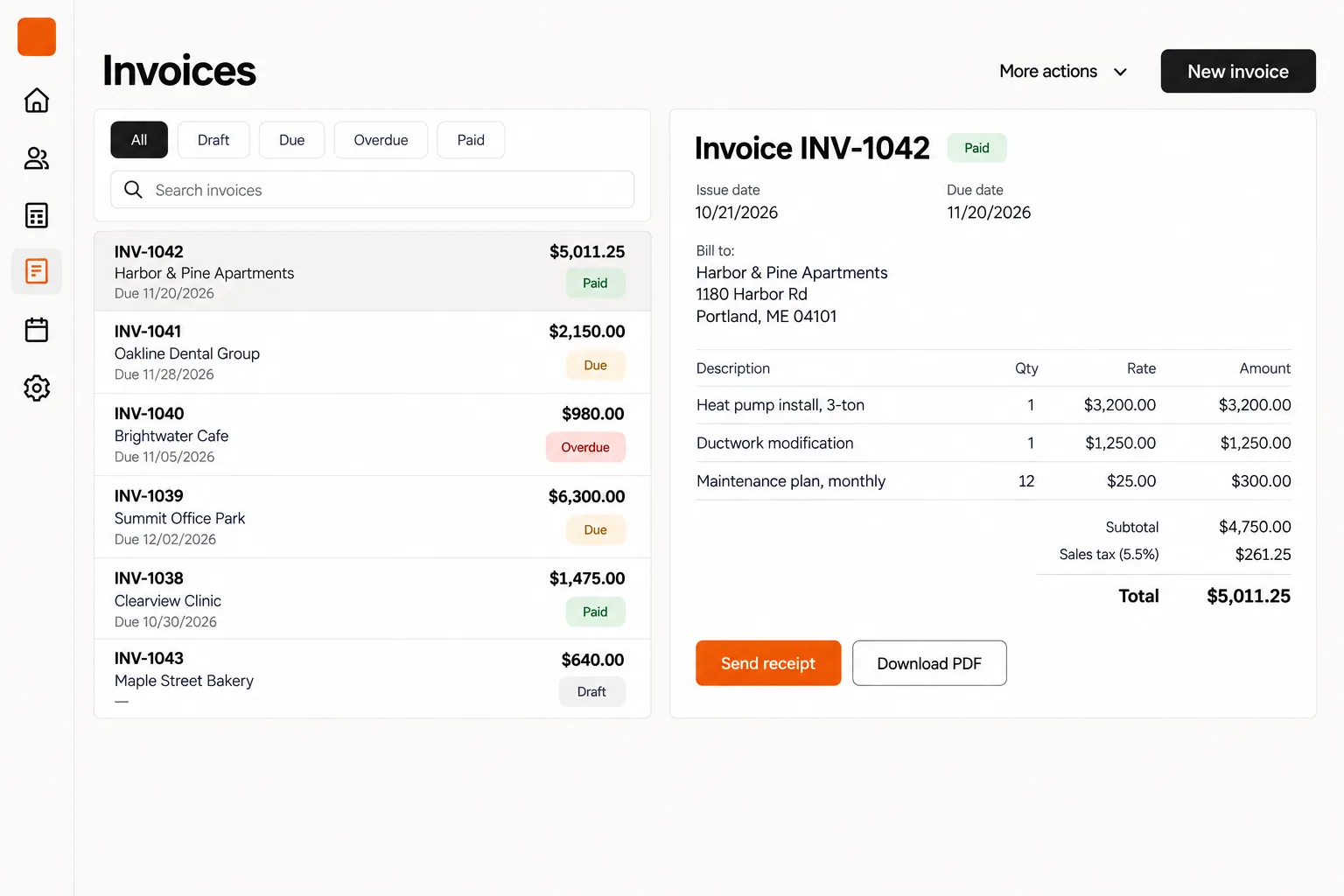Click the Subtotal value $4,750.00
The width and height of the screenshot is (1344, 896).
[x=1255, y=527]
